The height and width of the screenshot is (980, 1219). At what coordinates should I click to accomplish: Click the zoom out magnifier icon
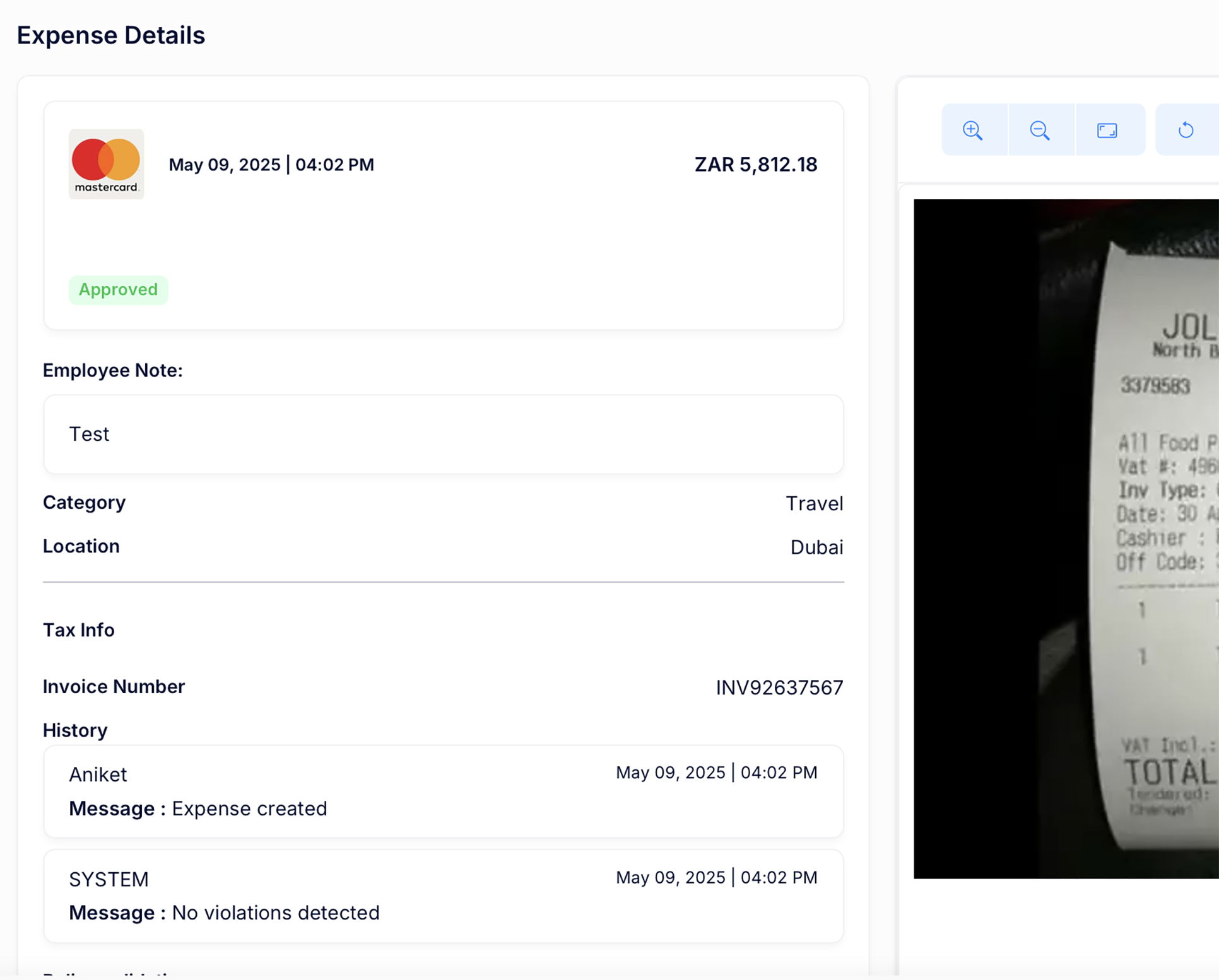pyautogui.click(x=1040, y=131)
